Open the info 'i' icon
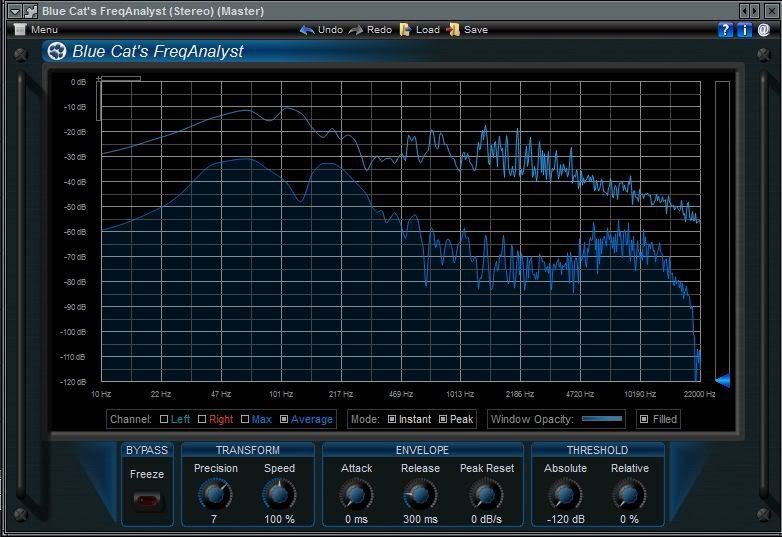This screenshot has height=537, width=782. coord(744,30)
